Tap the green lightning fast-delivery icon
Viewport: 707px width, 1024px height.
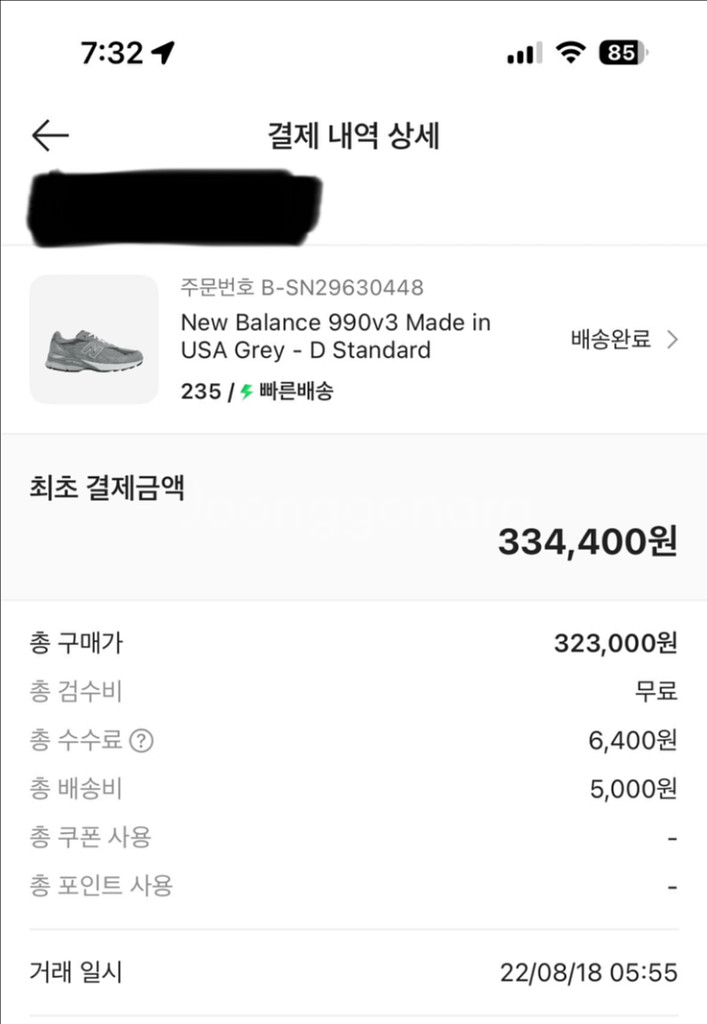pos(246,392)
